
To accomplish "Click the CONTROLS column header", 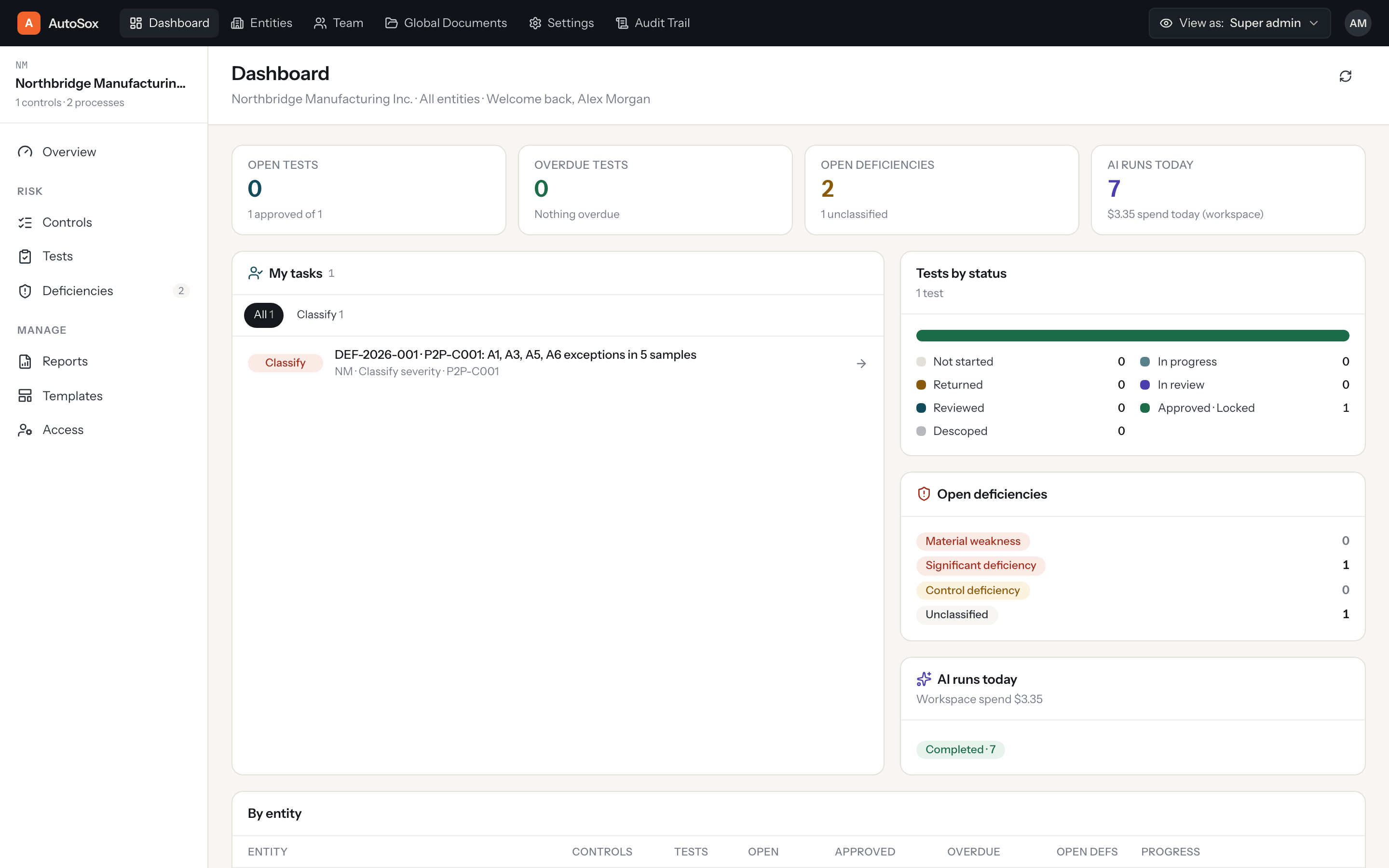I will pos(601,852).
